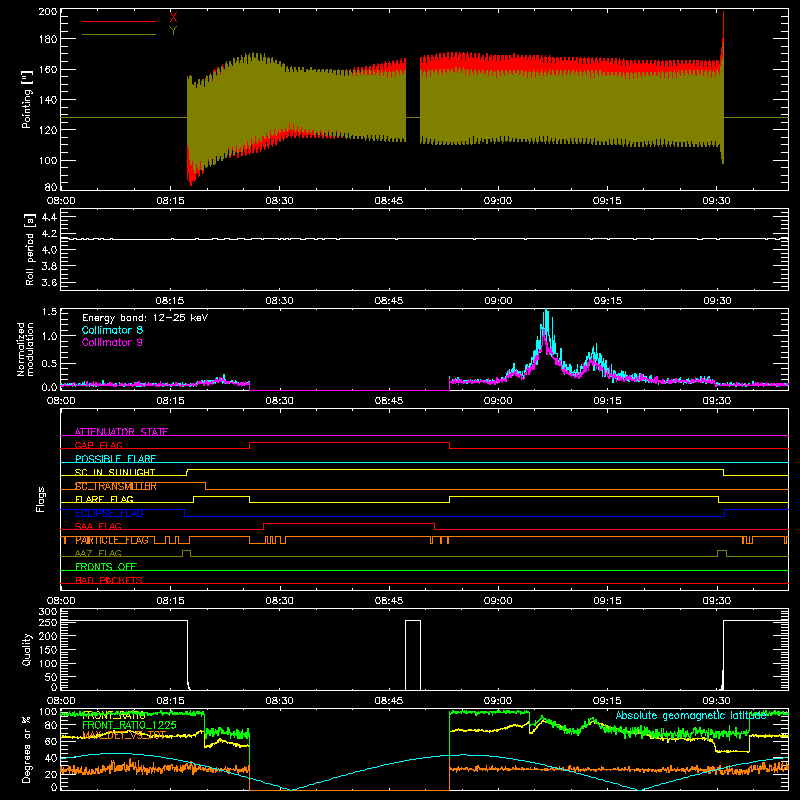
Task: Click the 'Degrees or %' axis title
Action: click(x=27, y=750)
